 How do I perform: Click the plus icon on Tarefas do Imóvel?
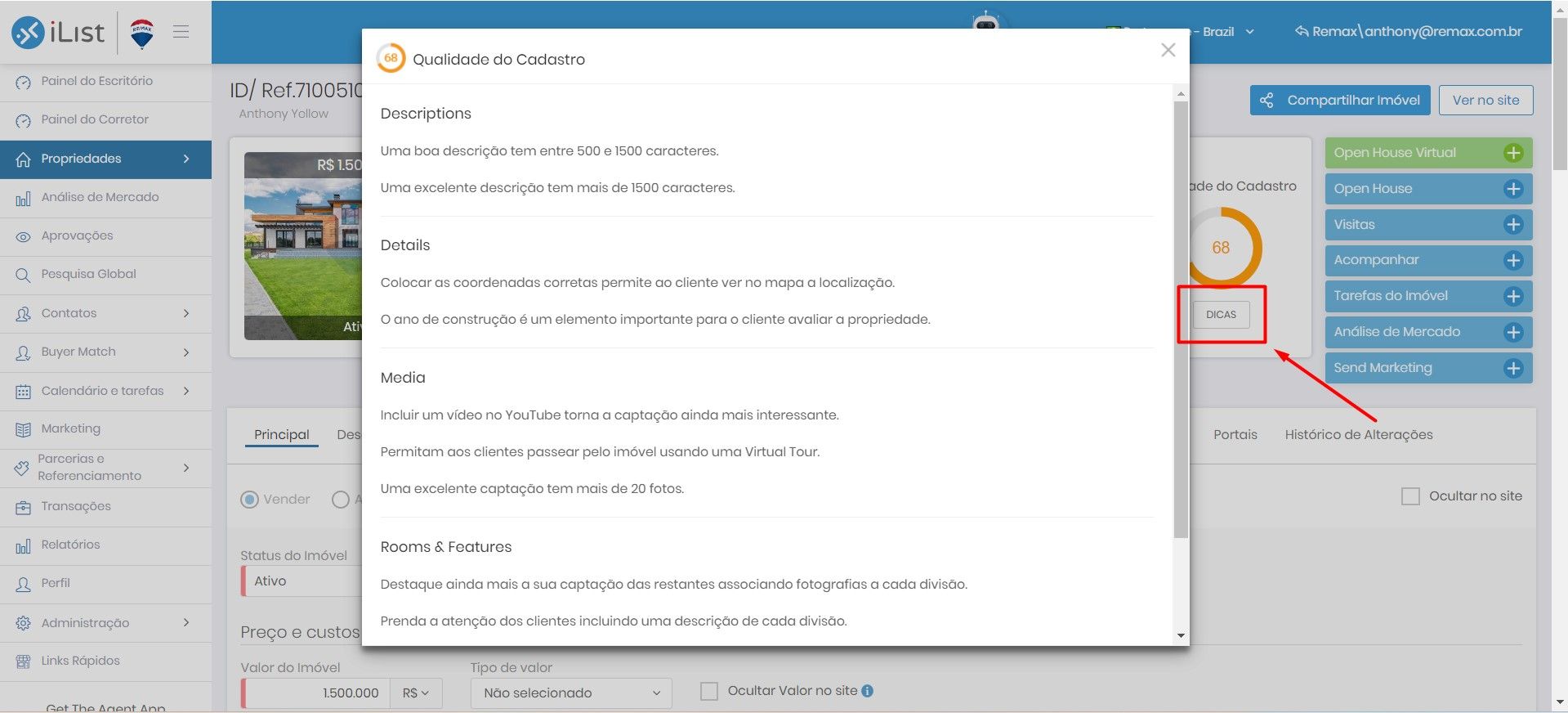[1513, 296]
